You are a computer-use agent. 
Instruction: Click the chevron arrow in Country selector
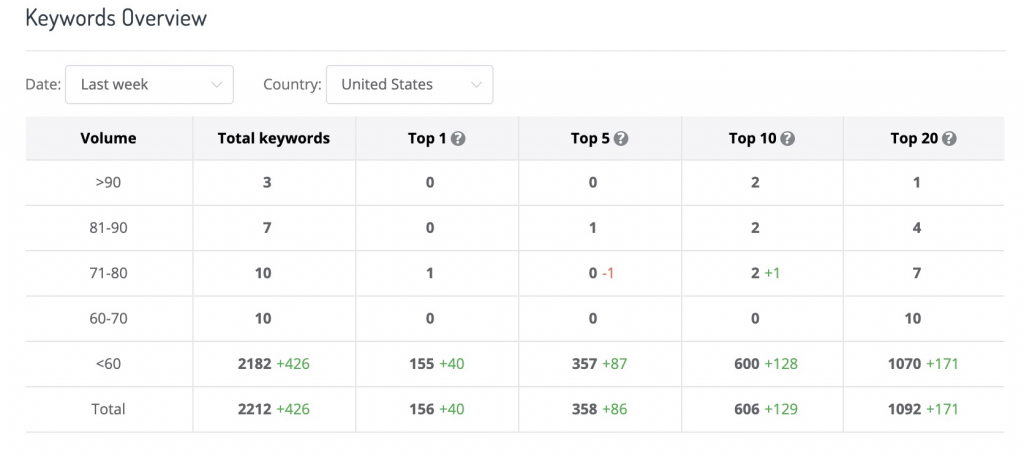pyautogui.click(x=477, y=85)
